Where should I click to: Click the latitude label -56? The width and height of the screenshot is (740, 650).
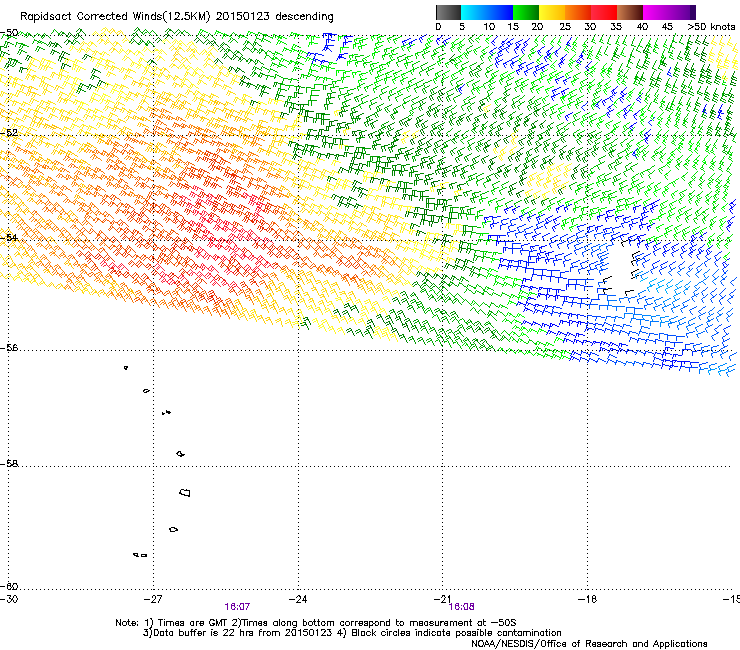coord(9,347)
